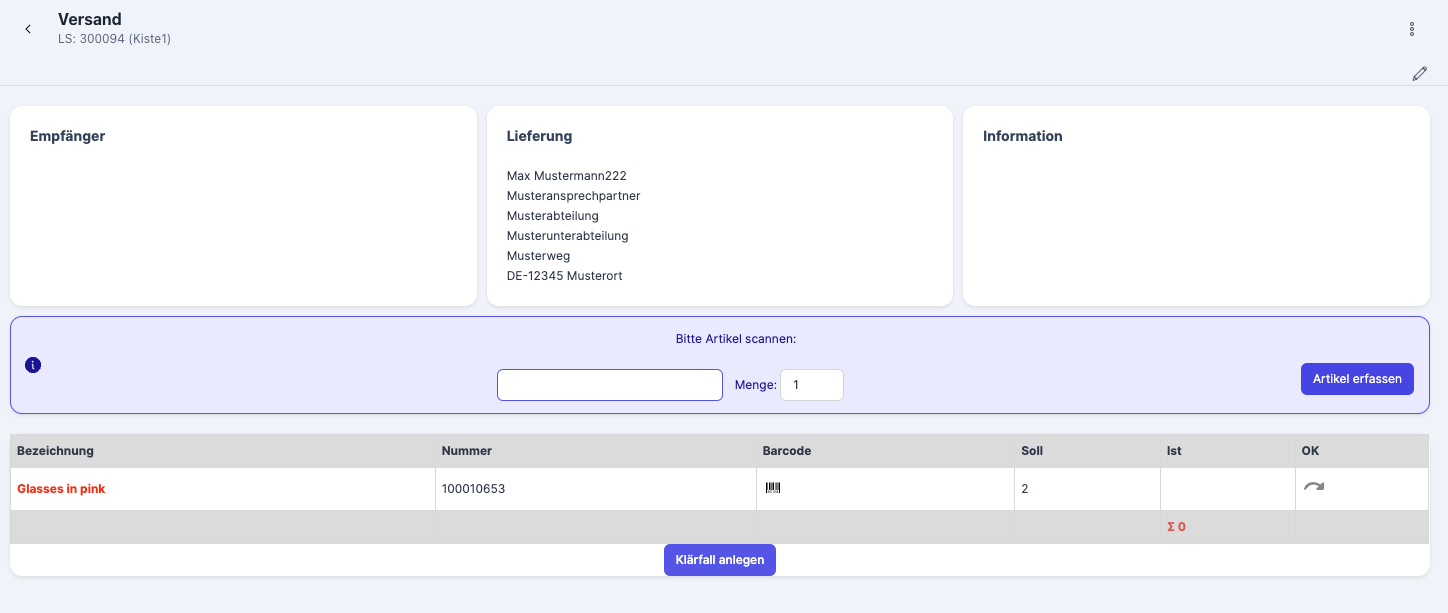This screenshot has width=1448, height=613.
Task: Go back using the arrow beside Versand
Action: click(28, 29)
